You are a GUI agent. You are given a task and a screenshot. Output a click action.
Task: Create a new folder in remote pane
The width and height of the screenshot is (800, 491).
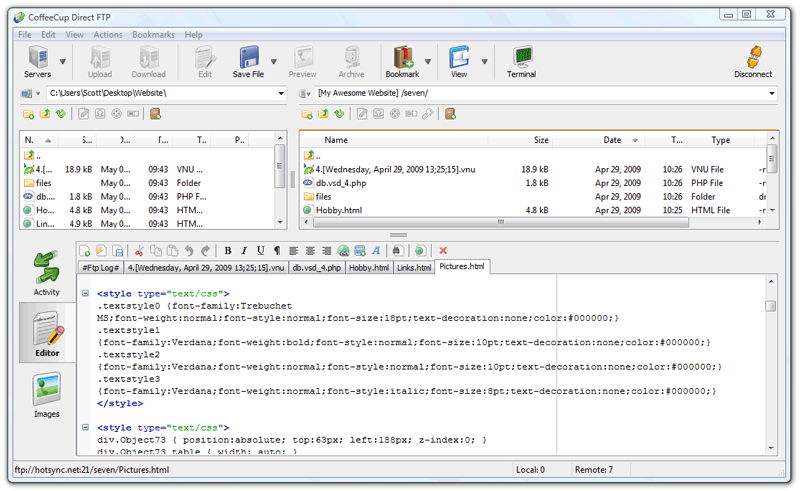coord(307,114)
